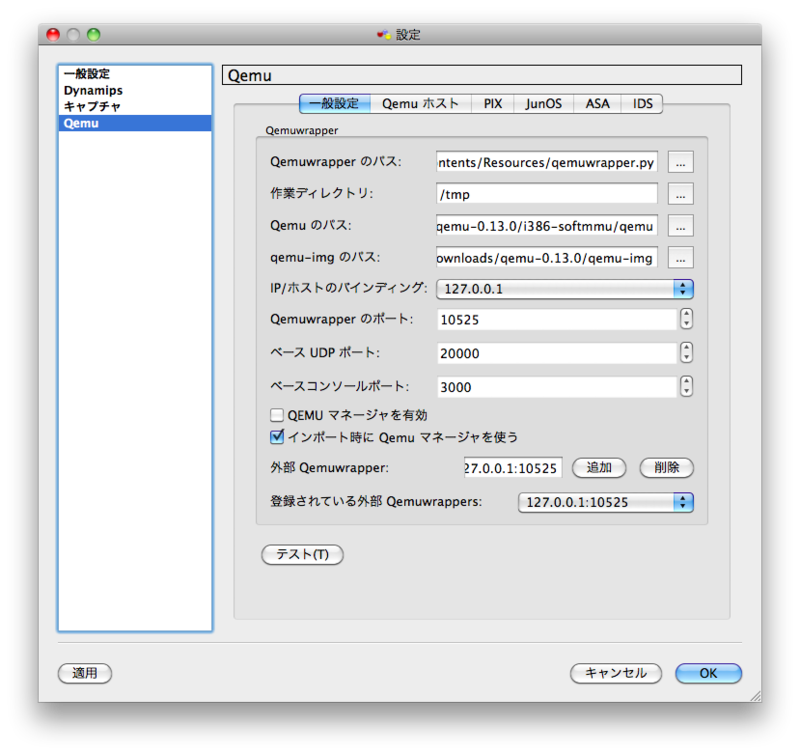Click the 追加 button
The image size is (800, 755).
(x=599, y=468)
